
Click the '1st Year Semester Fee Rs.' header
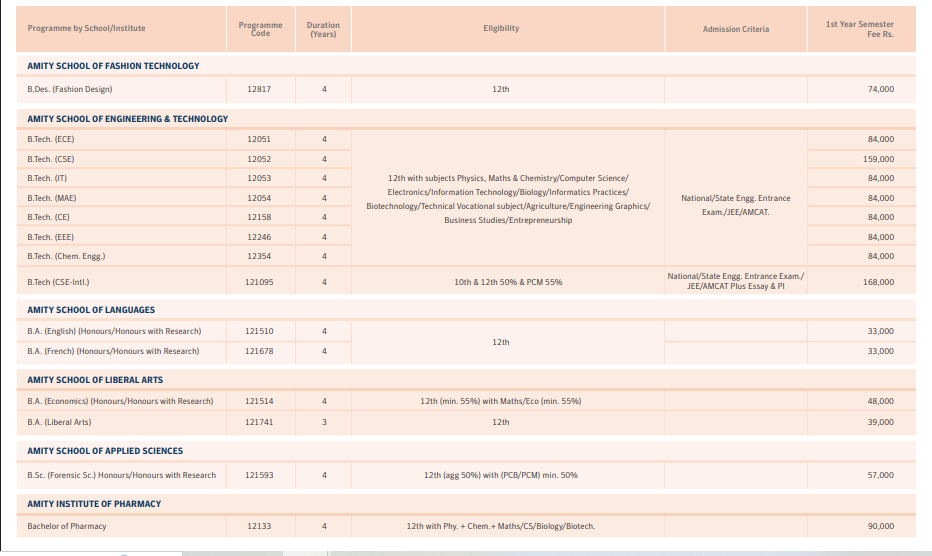tap(859, 29)
